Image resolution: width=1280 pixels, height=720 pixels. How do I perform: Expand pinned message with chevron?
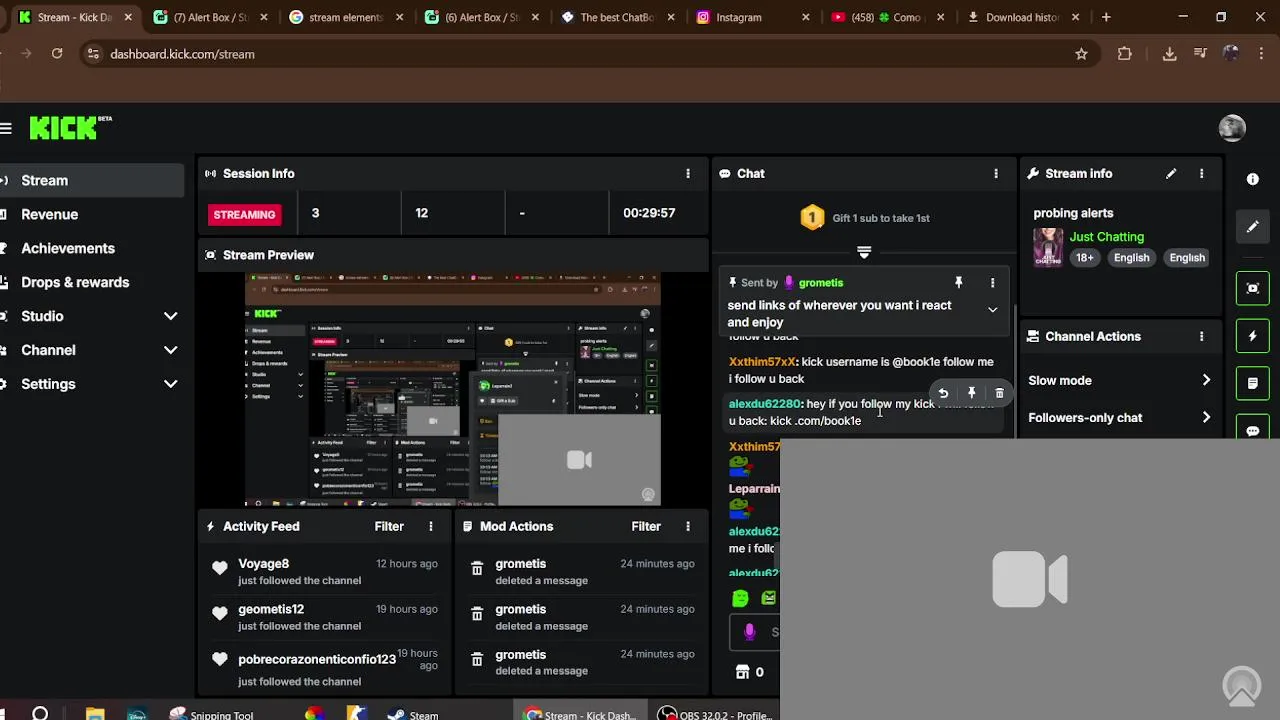tap(992, 310)
